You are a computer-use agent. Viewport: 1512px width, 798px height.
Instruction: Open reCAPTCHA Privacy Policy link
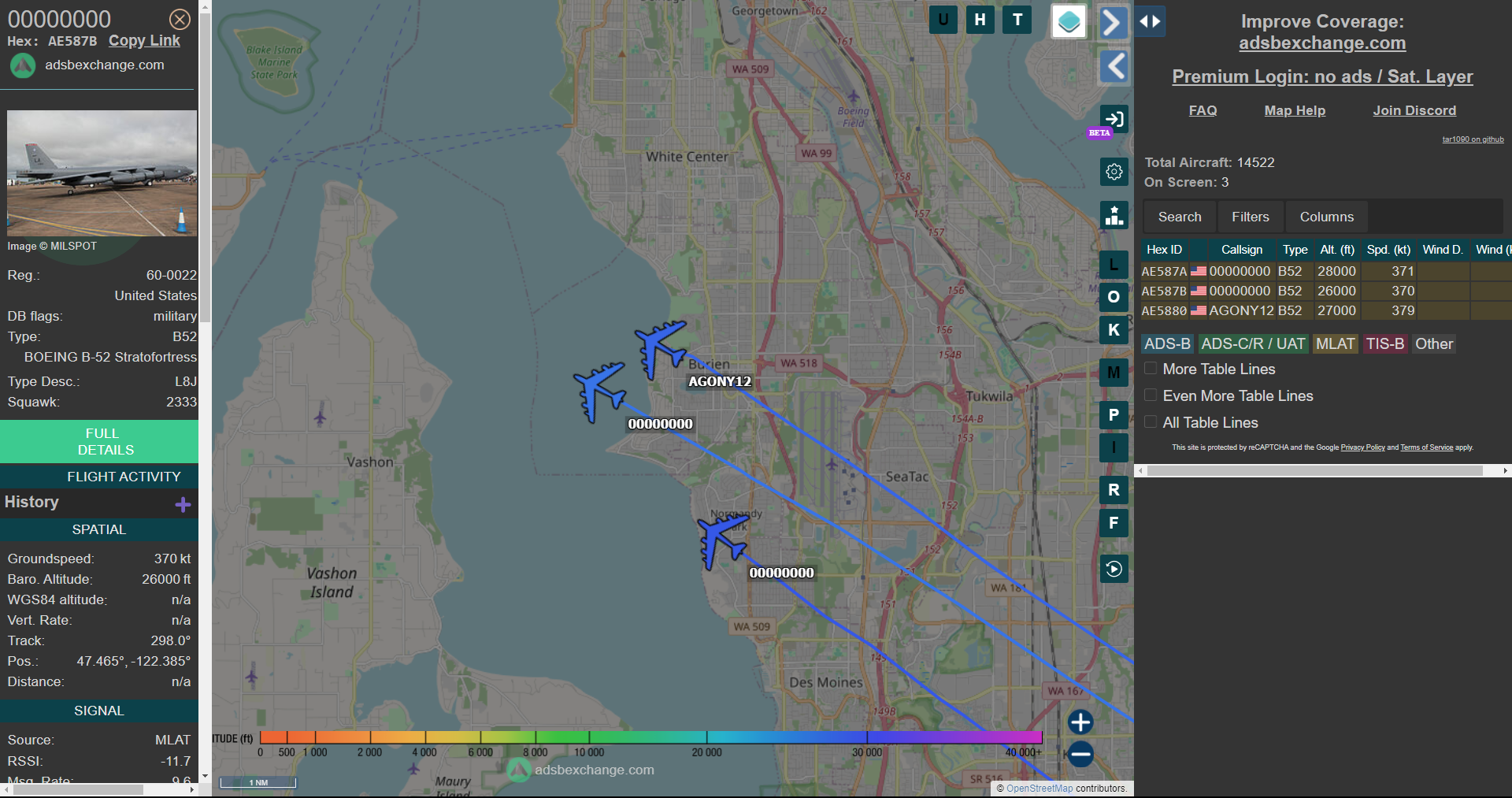pos(1362,447)
